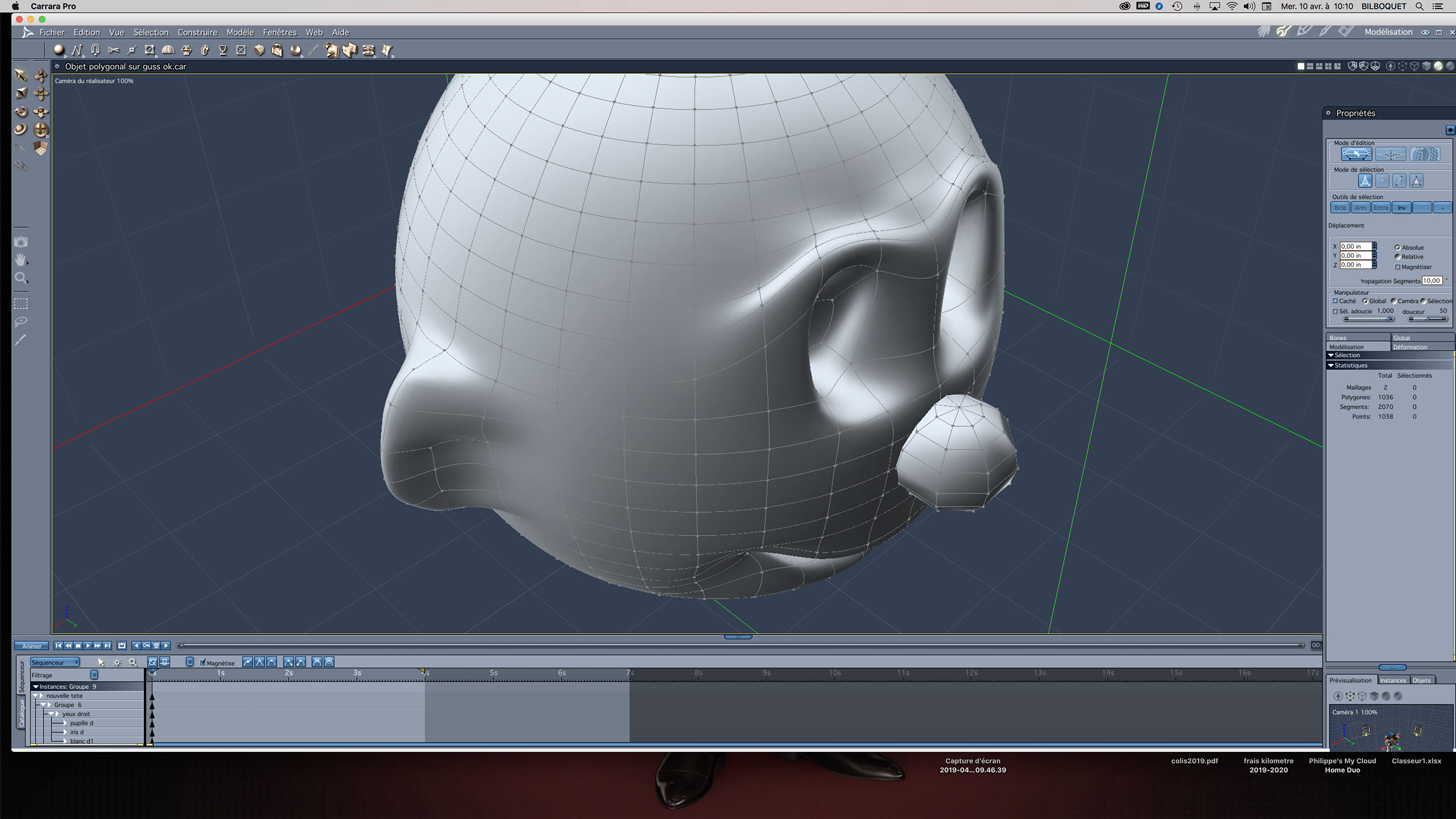
Task: Select the Relative radio button
Action: [1397, 257]
